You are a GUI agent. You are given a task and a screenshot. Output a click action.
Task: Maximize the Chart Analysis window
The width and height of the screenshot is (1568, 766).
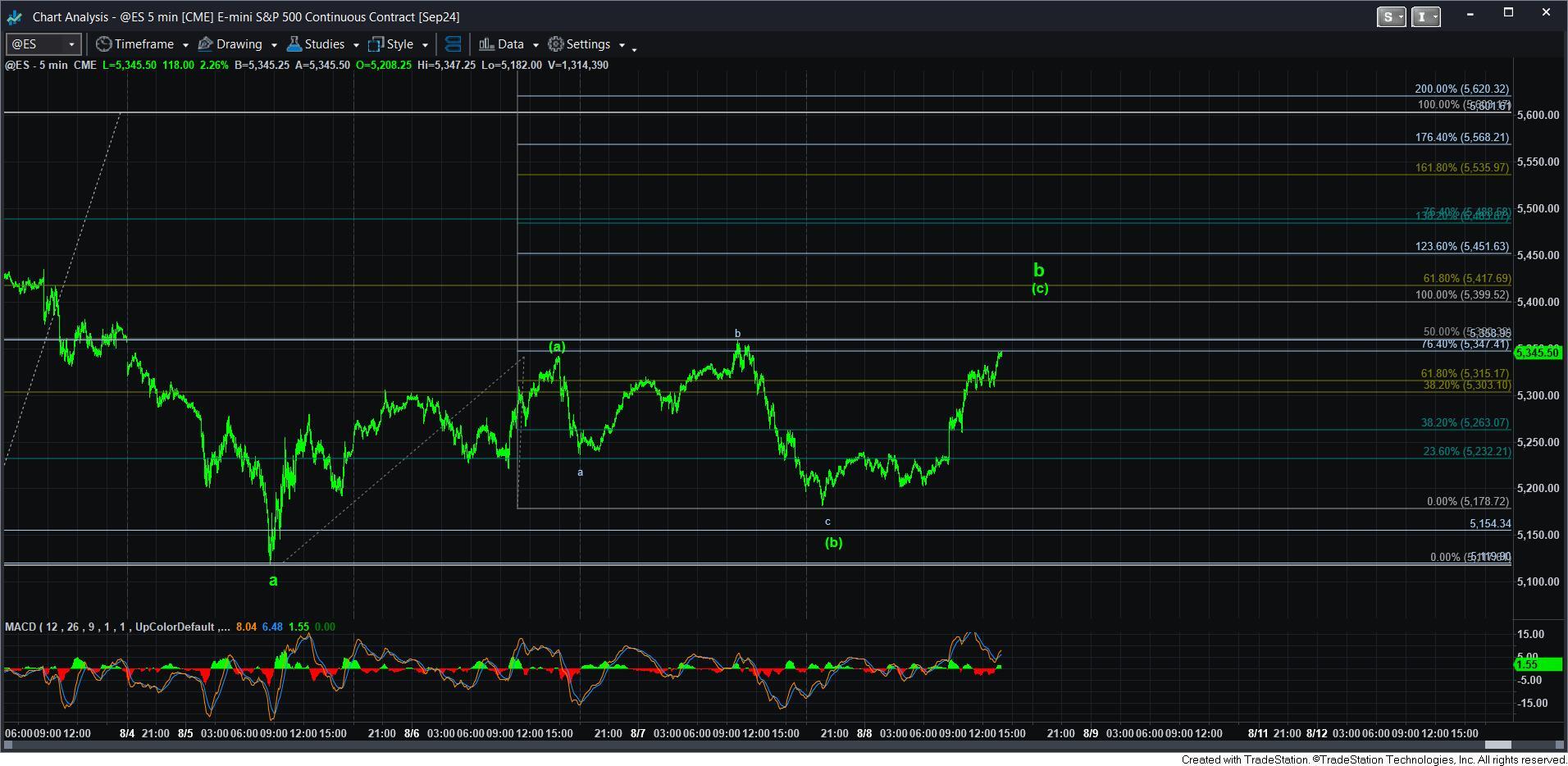(x=1508, y=13)
